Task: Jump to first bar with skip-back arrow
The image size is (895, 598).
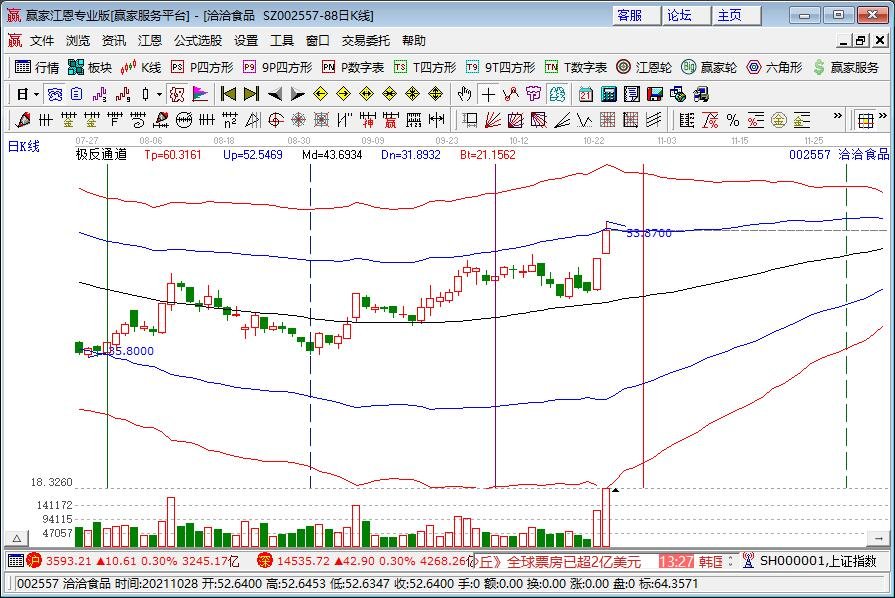Action: pos(228,94)
